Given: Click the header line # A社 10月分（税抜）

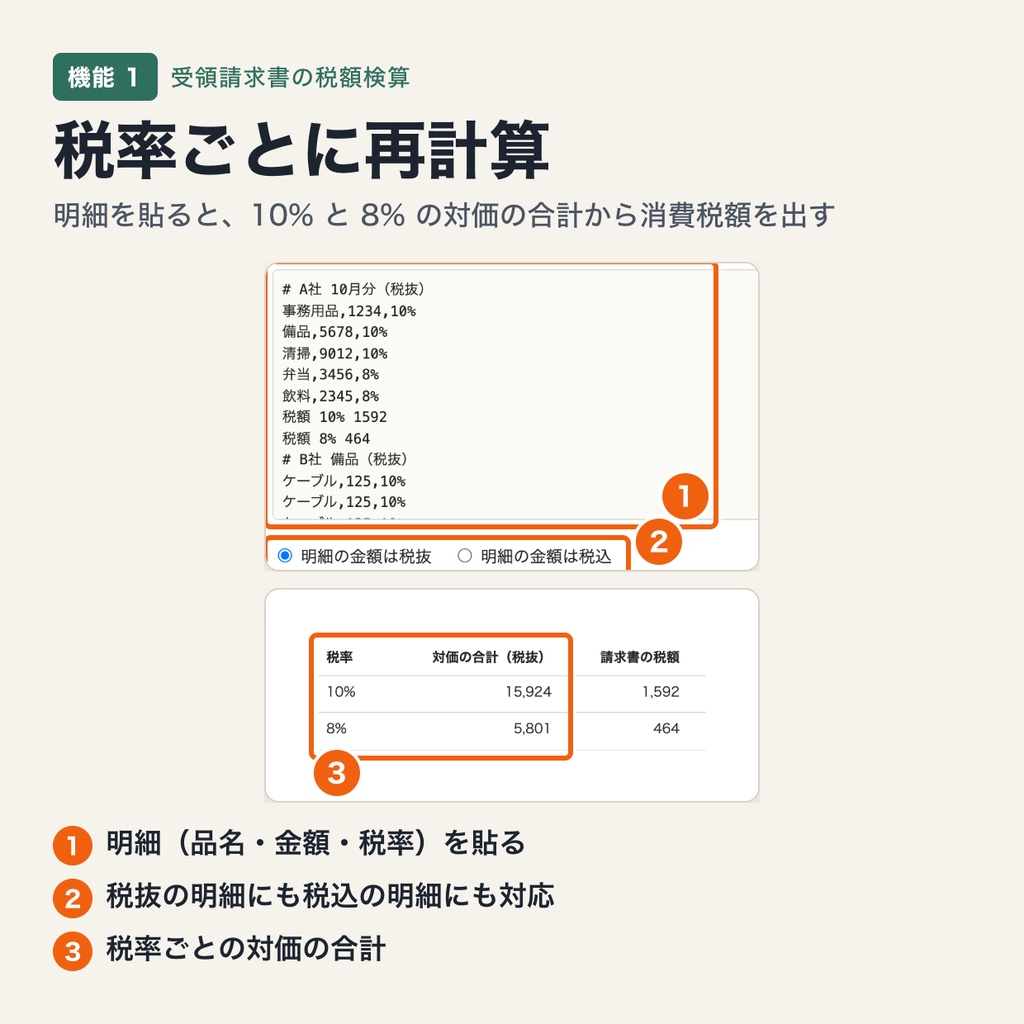Looking at the screenshot, I should [x=353, y=289].
